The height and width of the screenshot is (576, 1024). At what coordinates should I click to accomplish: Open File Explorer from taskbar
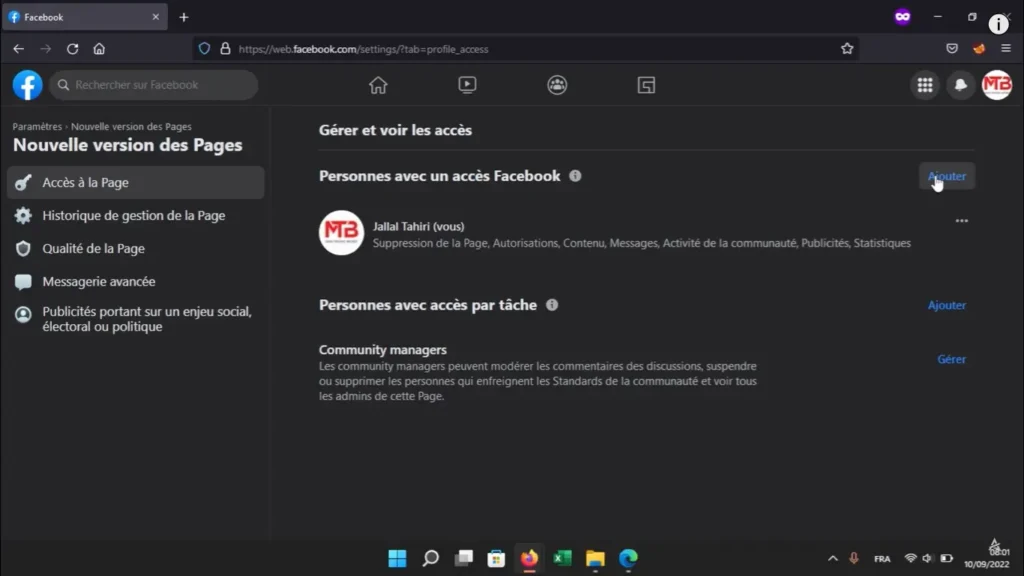(595, 558)
